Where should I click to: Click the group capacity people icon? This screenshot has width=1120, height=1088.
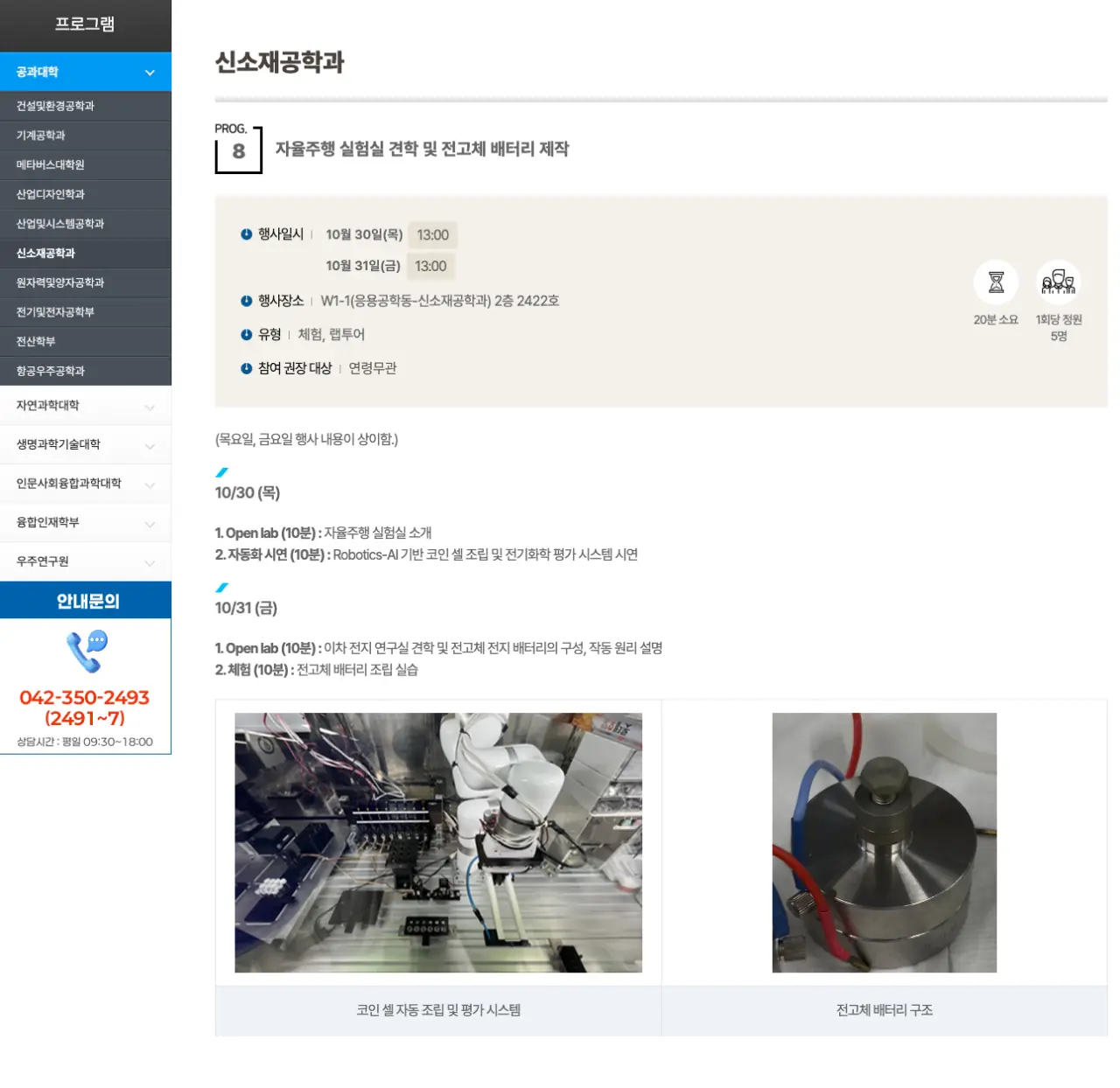[x=1058, y=282]
